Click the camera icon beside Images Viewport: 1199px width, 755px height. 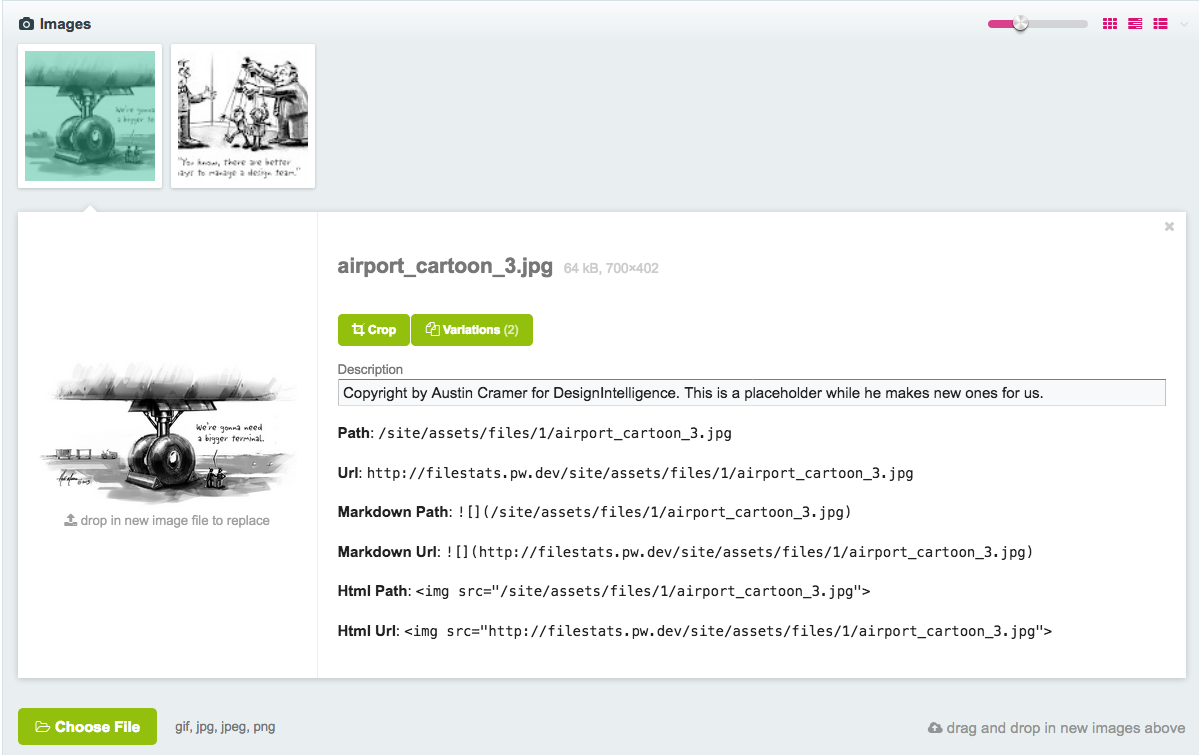[x=26, y=24]
